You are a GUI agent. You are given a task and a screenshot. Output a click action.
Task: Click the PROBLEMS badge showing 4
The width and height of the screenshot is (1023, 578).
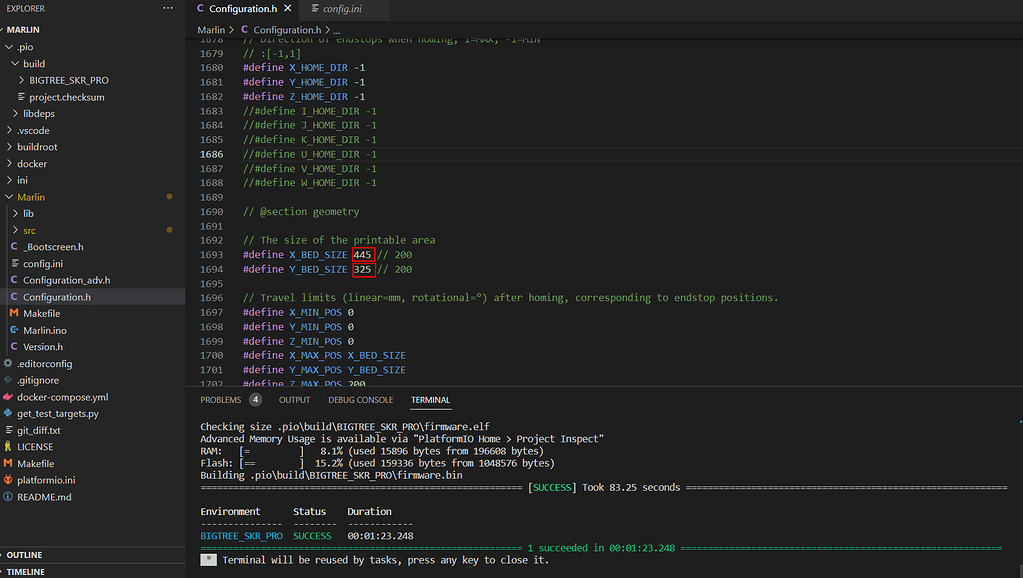click(255, 399)
